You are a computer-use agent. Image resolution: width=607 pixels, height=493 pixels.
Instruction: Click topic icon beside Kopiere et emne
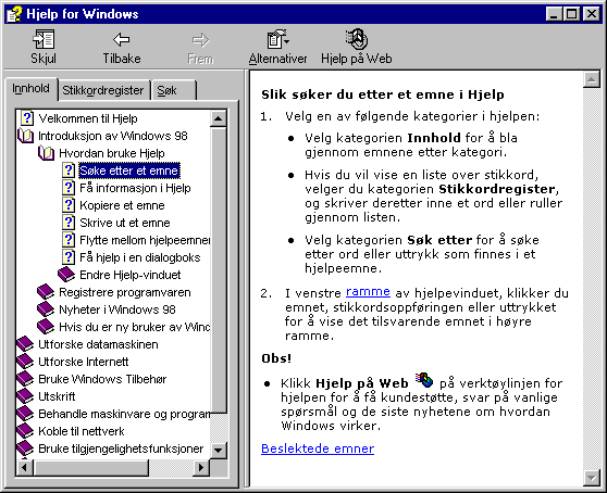[68, 205]
